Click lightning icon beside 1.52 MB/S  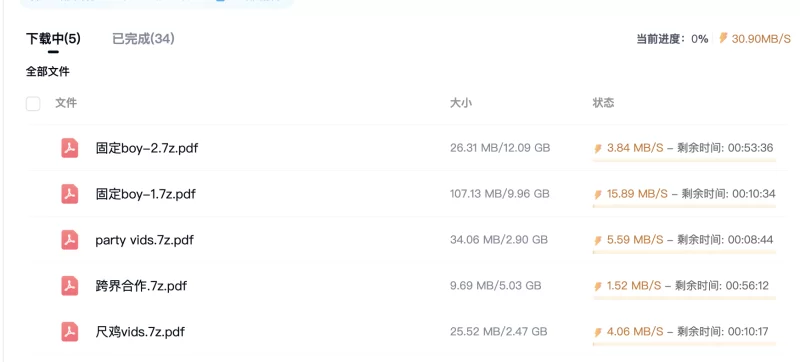pos(598,286)
